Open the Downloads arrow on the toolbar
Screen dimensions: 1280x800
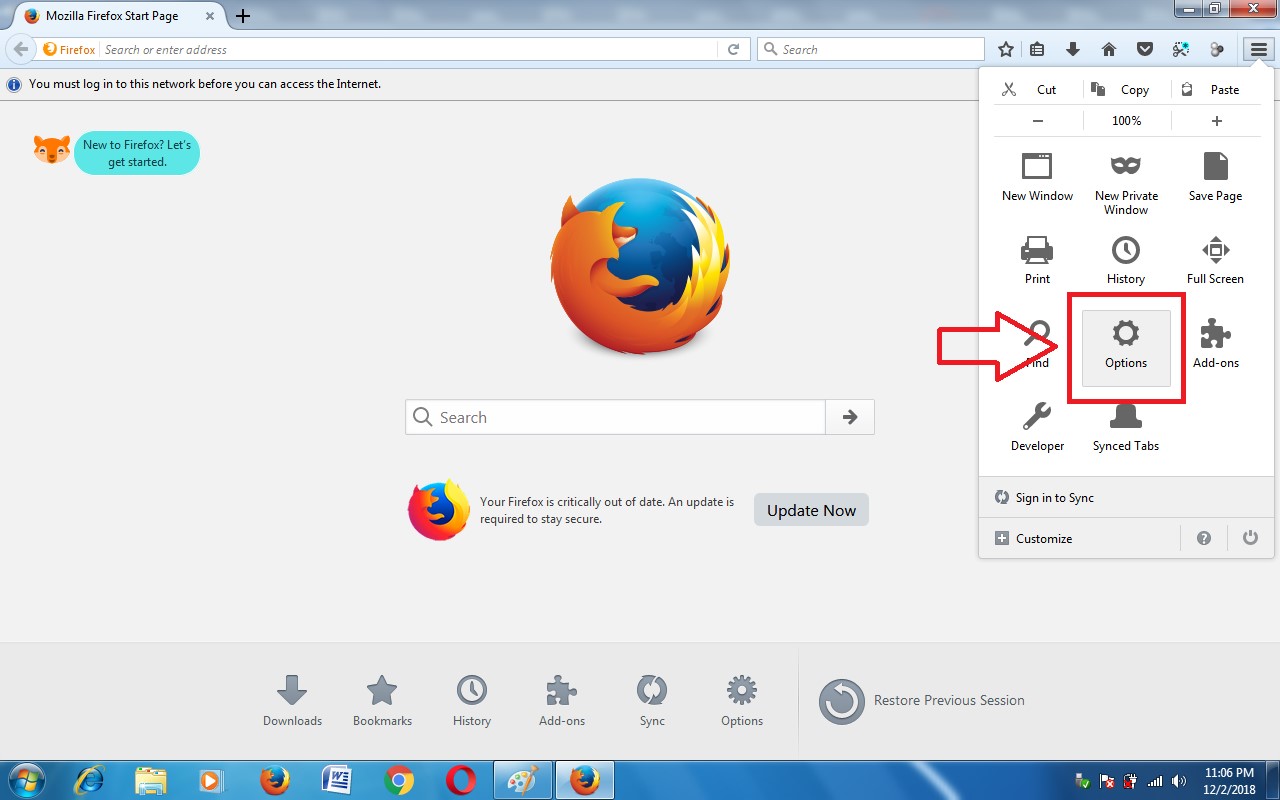coord(1072,48)
